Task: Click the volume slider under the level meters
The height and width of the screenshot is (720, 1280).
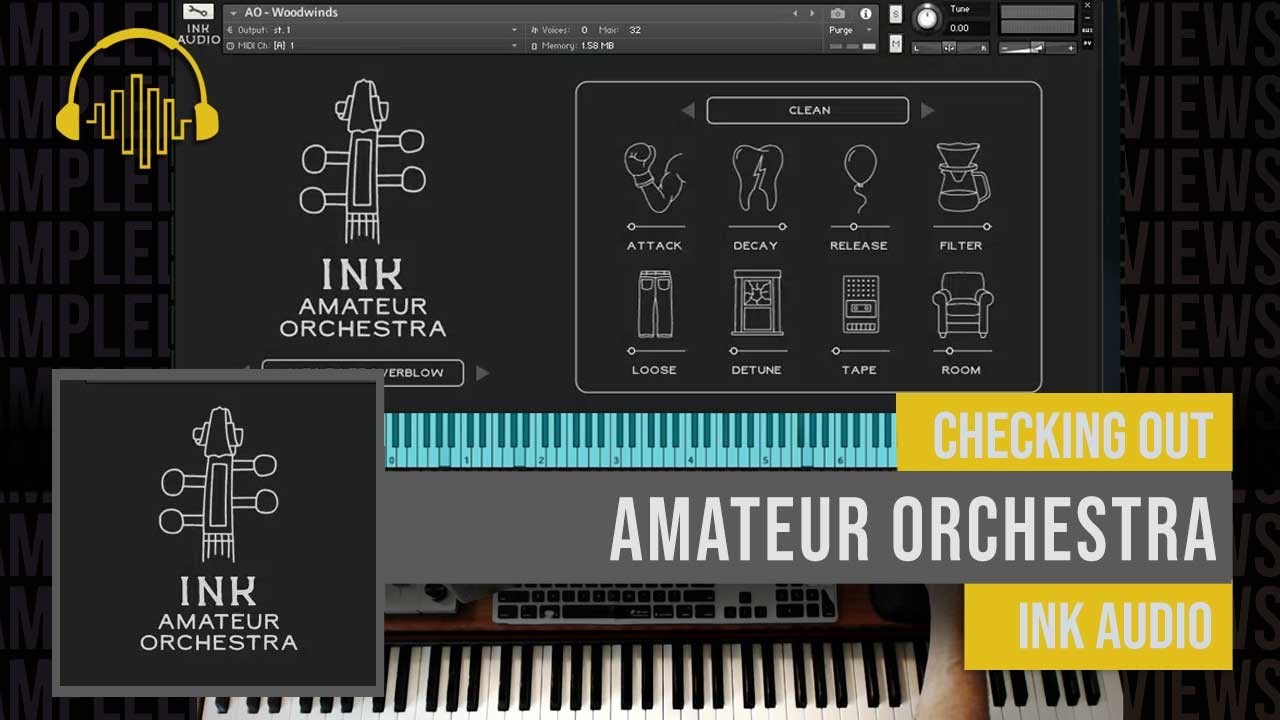Action: [x=1038, y=47]
